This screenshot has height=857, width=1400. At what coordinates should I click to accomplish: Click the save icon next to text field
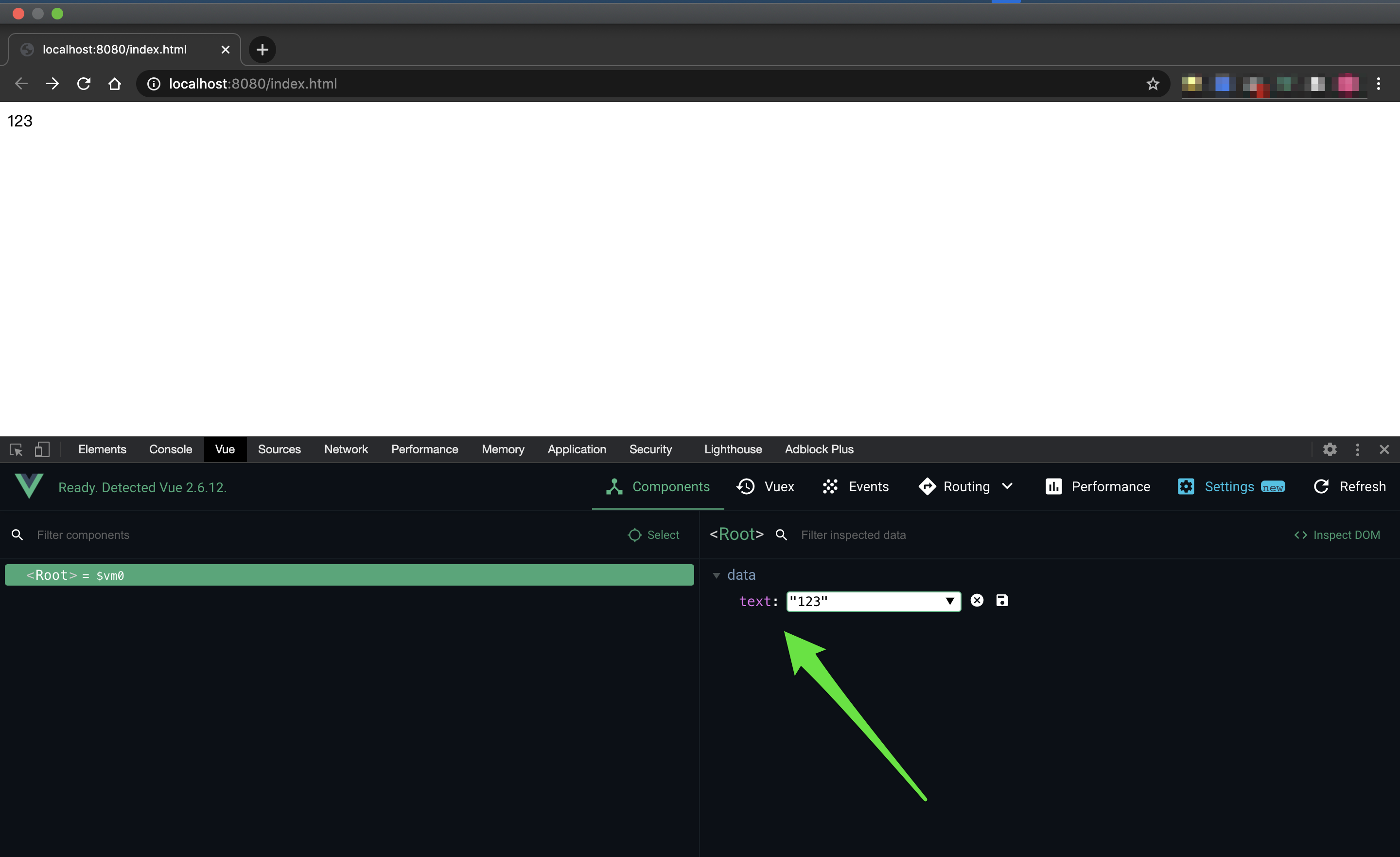[x=1002, y=601]
